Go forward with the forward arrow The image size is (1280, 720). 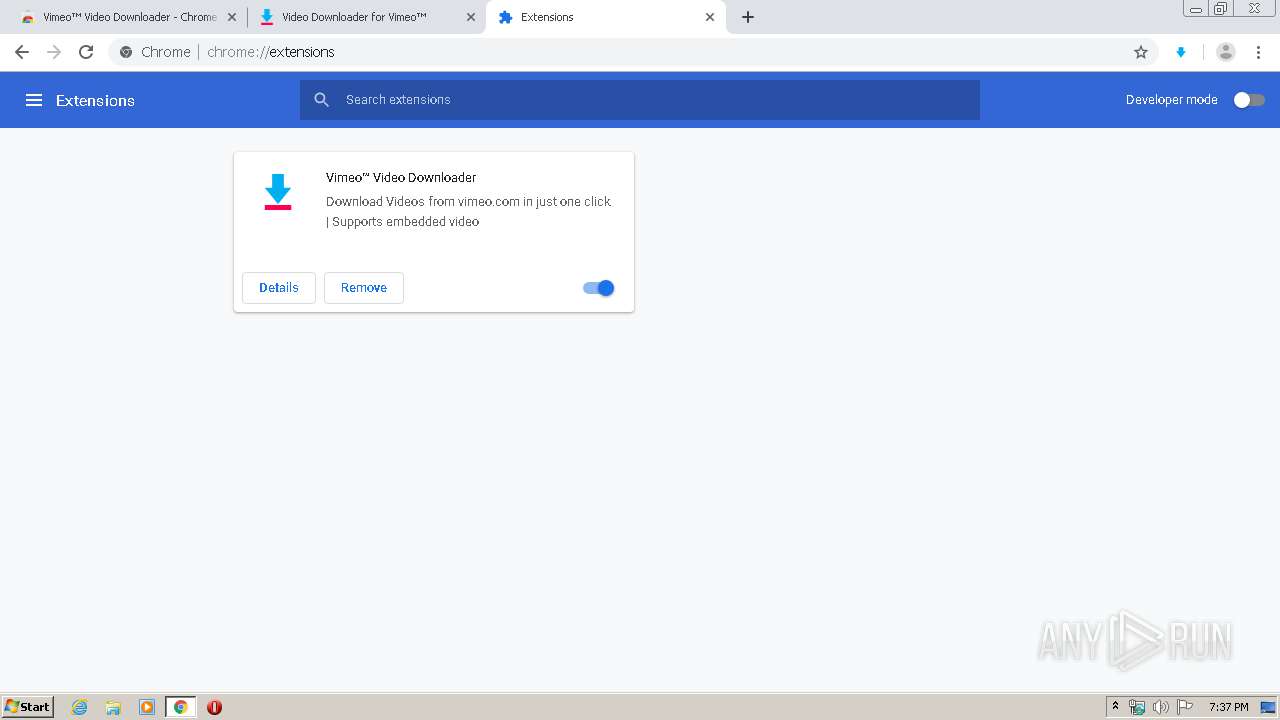pyautogui.click(x=54, y=52)
